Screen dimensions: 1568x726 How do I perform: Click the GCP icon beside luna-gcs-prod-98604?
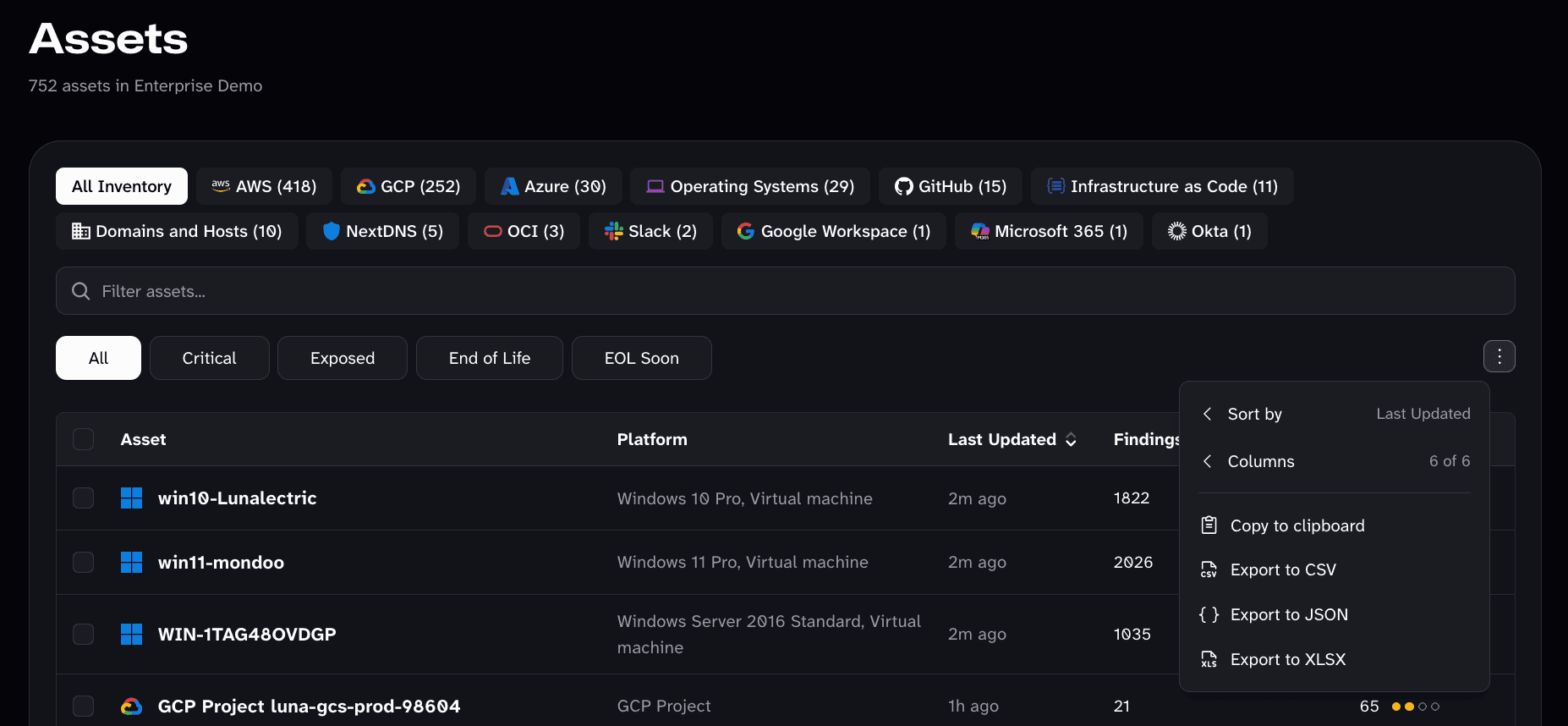[x=132, y=706]
